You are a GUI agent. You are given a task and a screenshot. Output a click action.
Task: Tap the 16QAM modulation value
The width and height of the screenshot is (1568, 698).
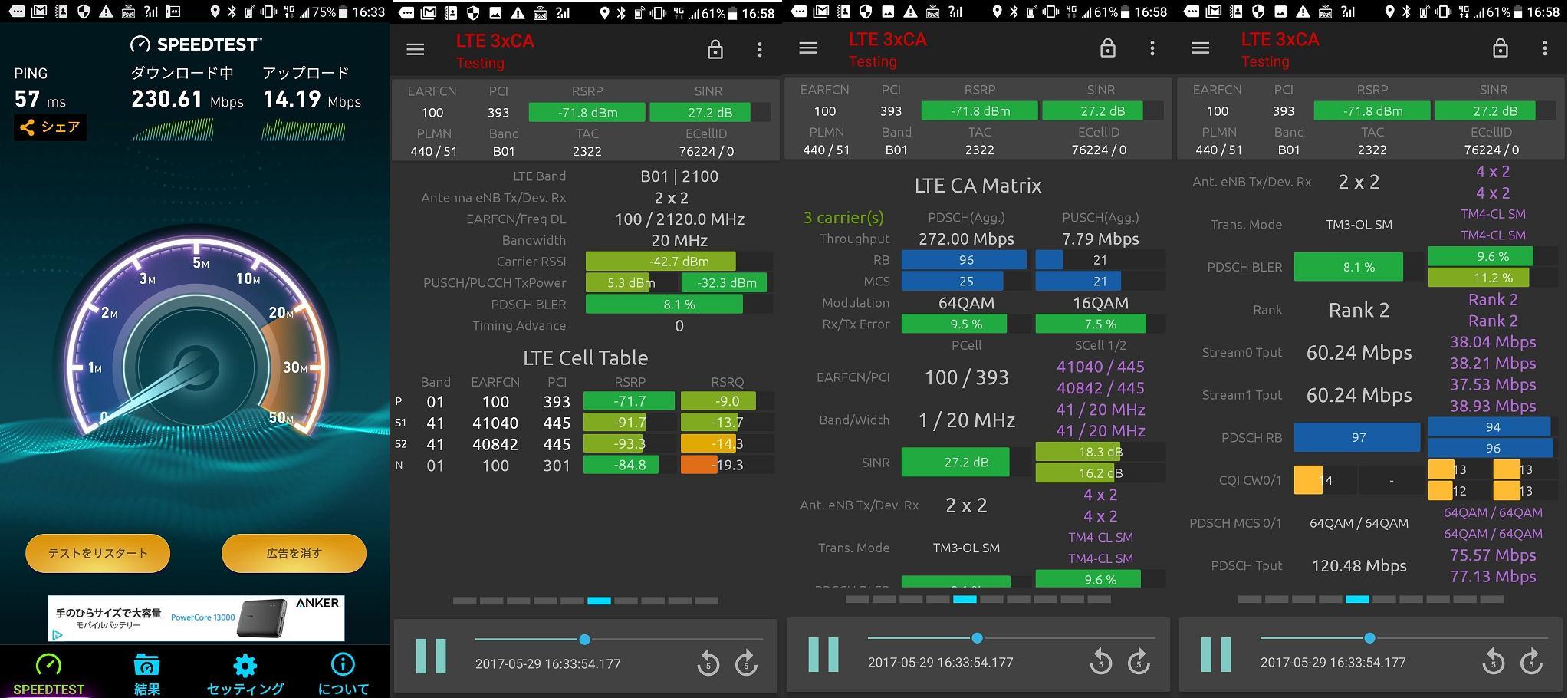point(1100,303)
